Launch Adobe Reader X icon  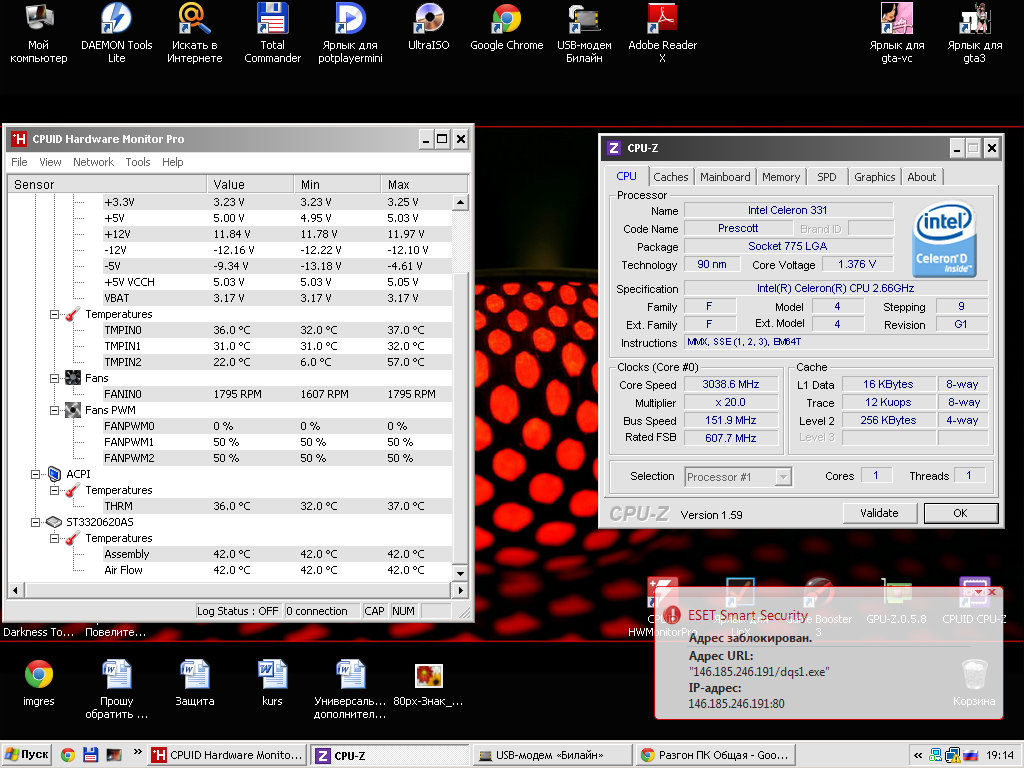click(x=662, y=20)
